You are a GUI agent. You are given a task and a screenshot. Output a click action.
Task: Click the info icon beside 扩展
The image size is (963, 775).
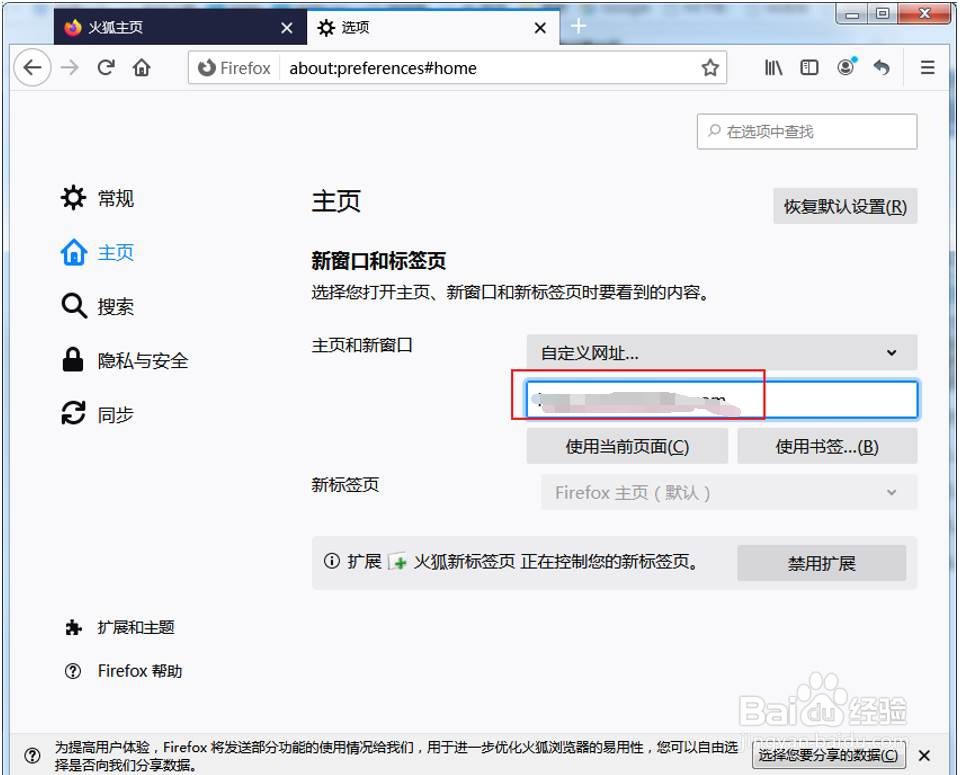click(x=332, y=561)
